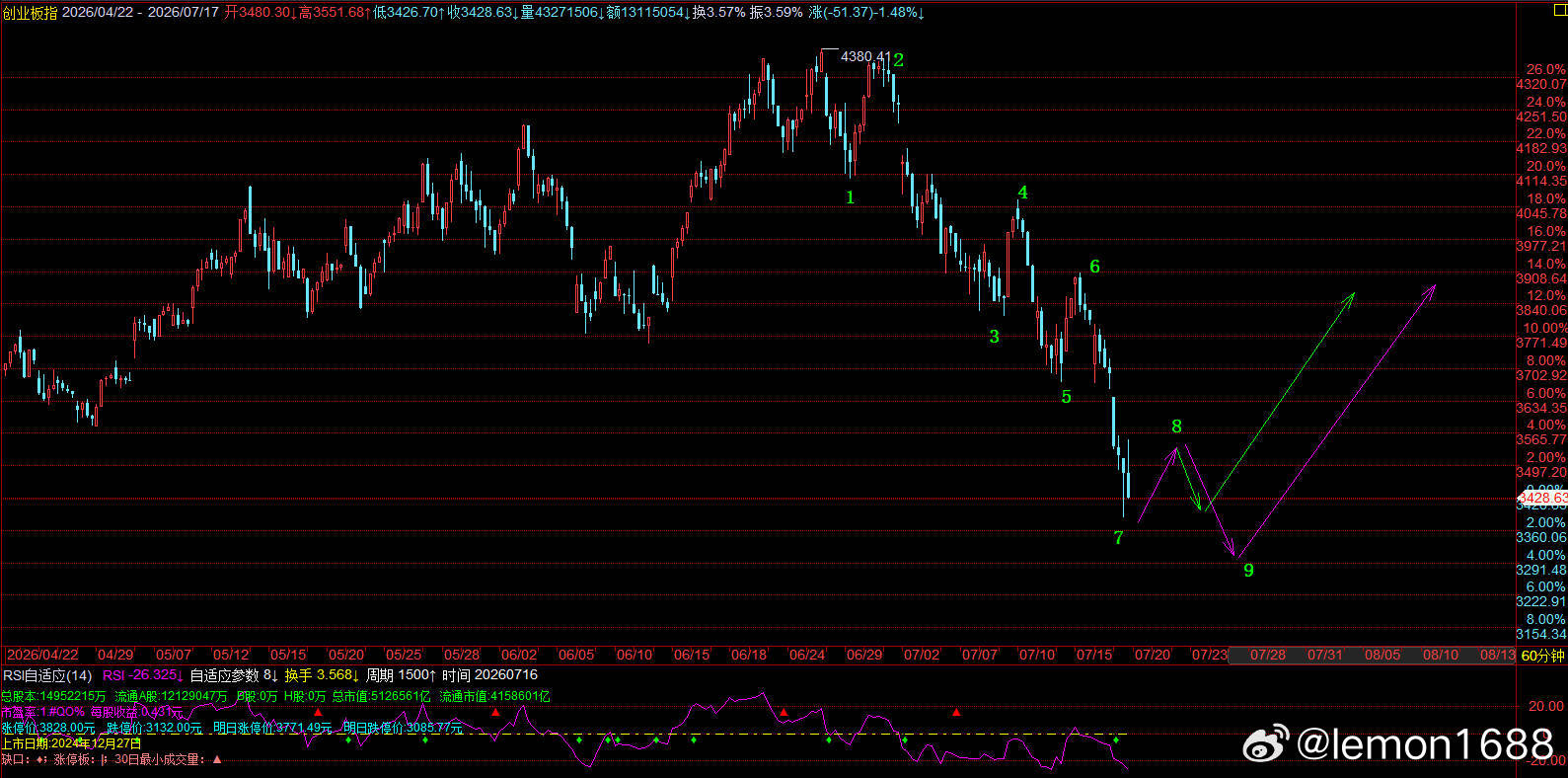Click the gray future-dates axis bar at 08/05
1568x778 pixels.
1382,655
